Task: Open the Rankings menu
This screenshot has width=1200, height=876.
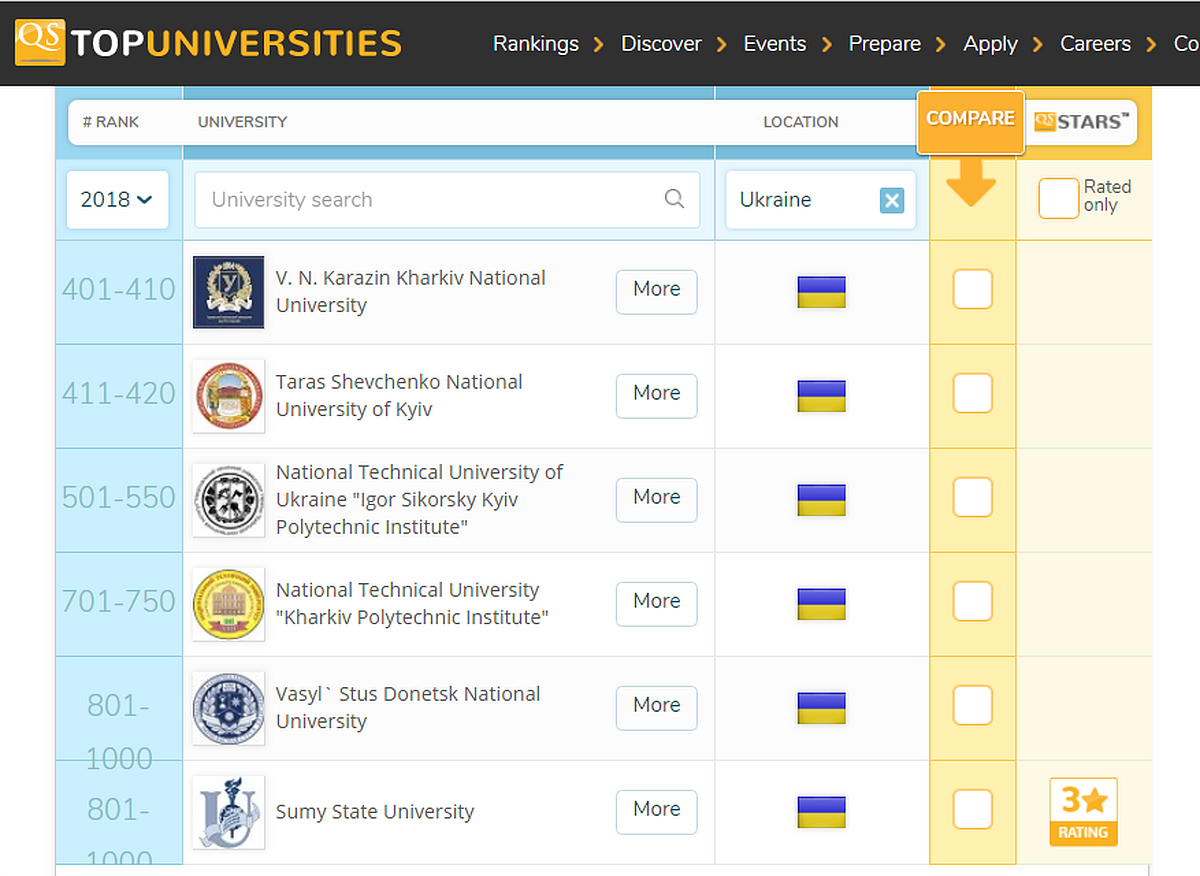Action: coord(536,44)
